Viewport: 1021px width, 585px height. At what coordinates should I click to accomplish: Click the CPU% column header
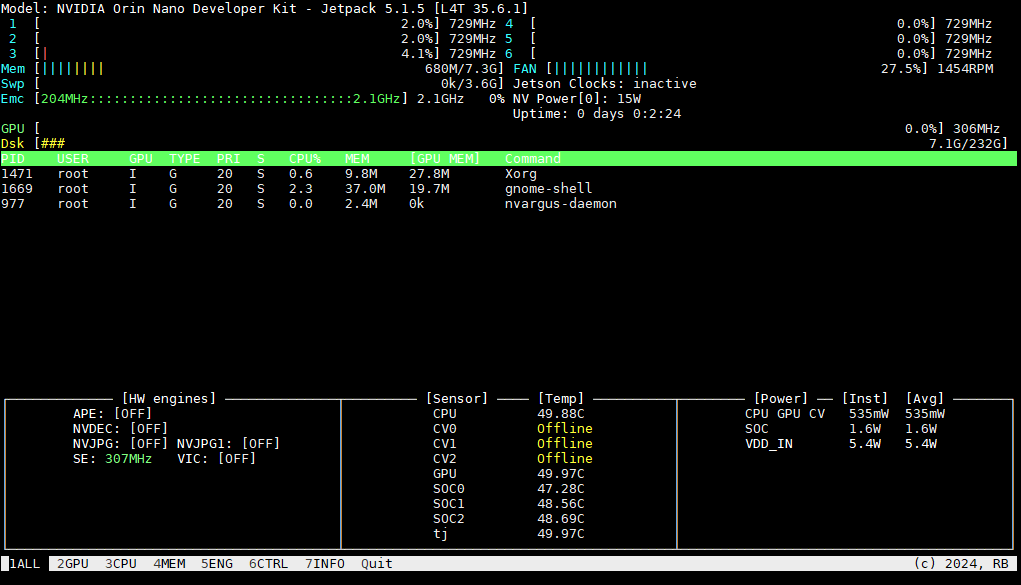point(305,158)
